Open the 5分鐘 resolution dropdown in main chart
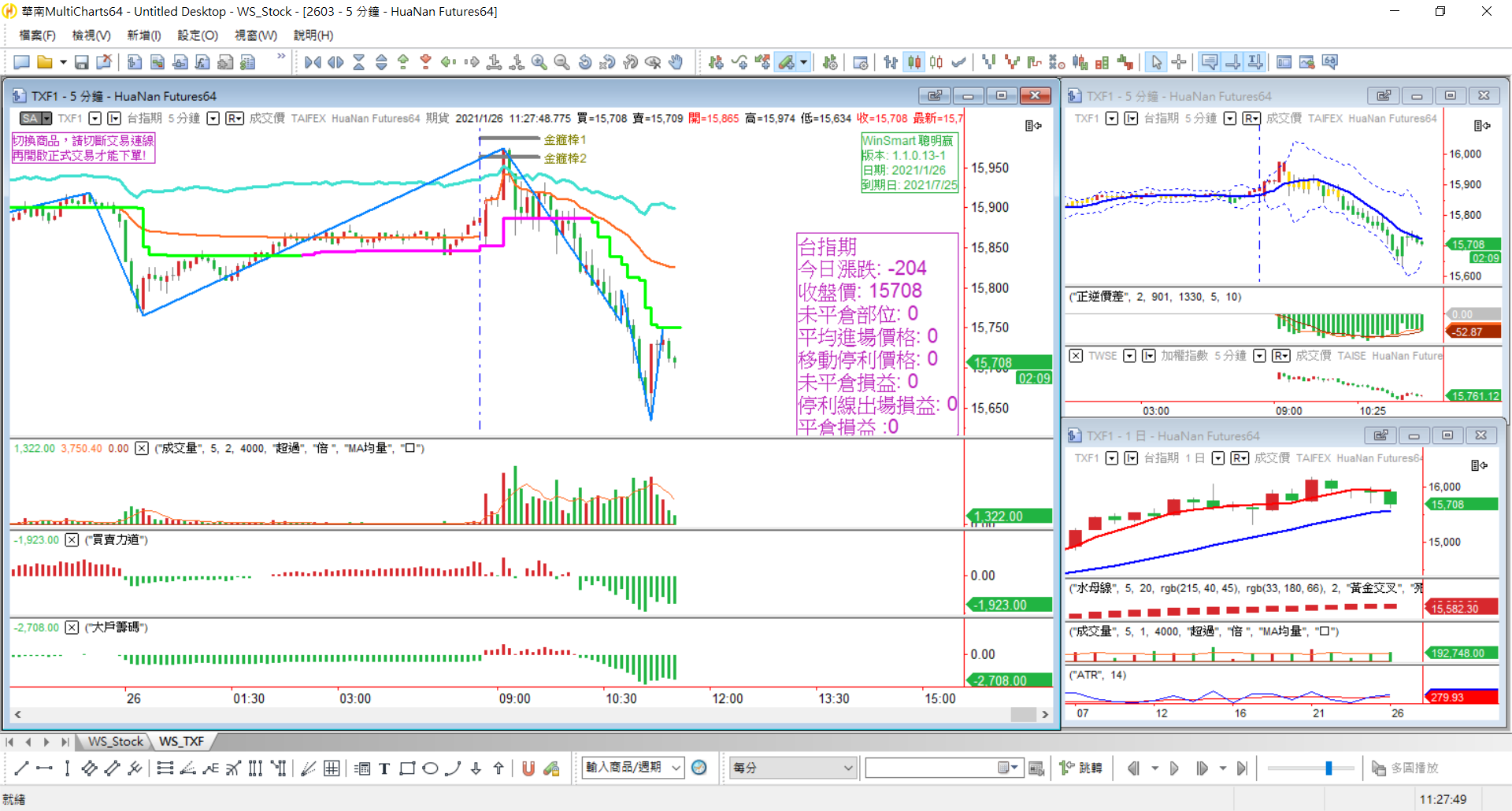This screenshot has height=811, width=1512. coord(213,118)
